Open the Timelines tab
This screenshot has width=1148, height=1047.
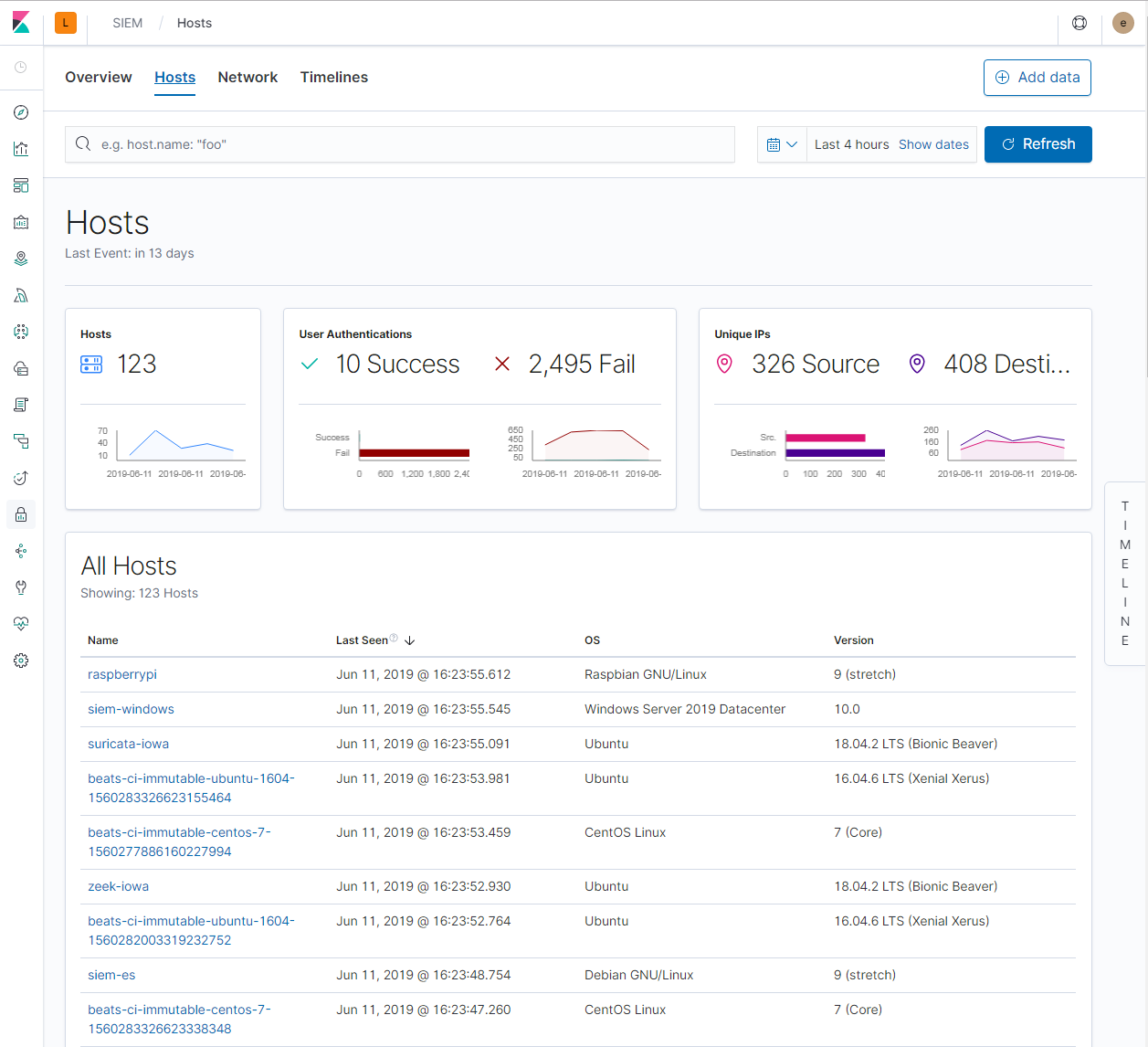point(333,78)
